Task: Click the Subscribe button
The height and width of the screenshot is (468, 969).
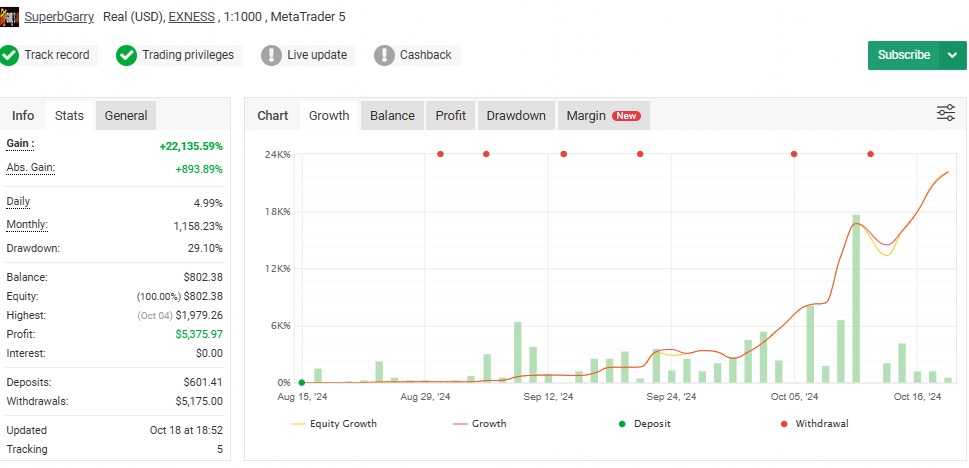Action: click(x=904, y=55)
